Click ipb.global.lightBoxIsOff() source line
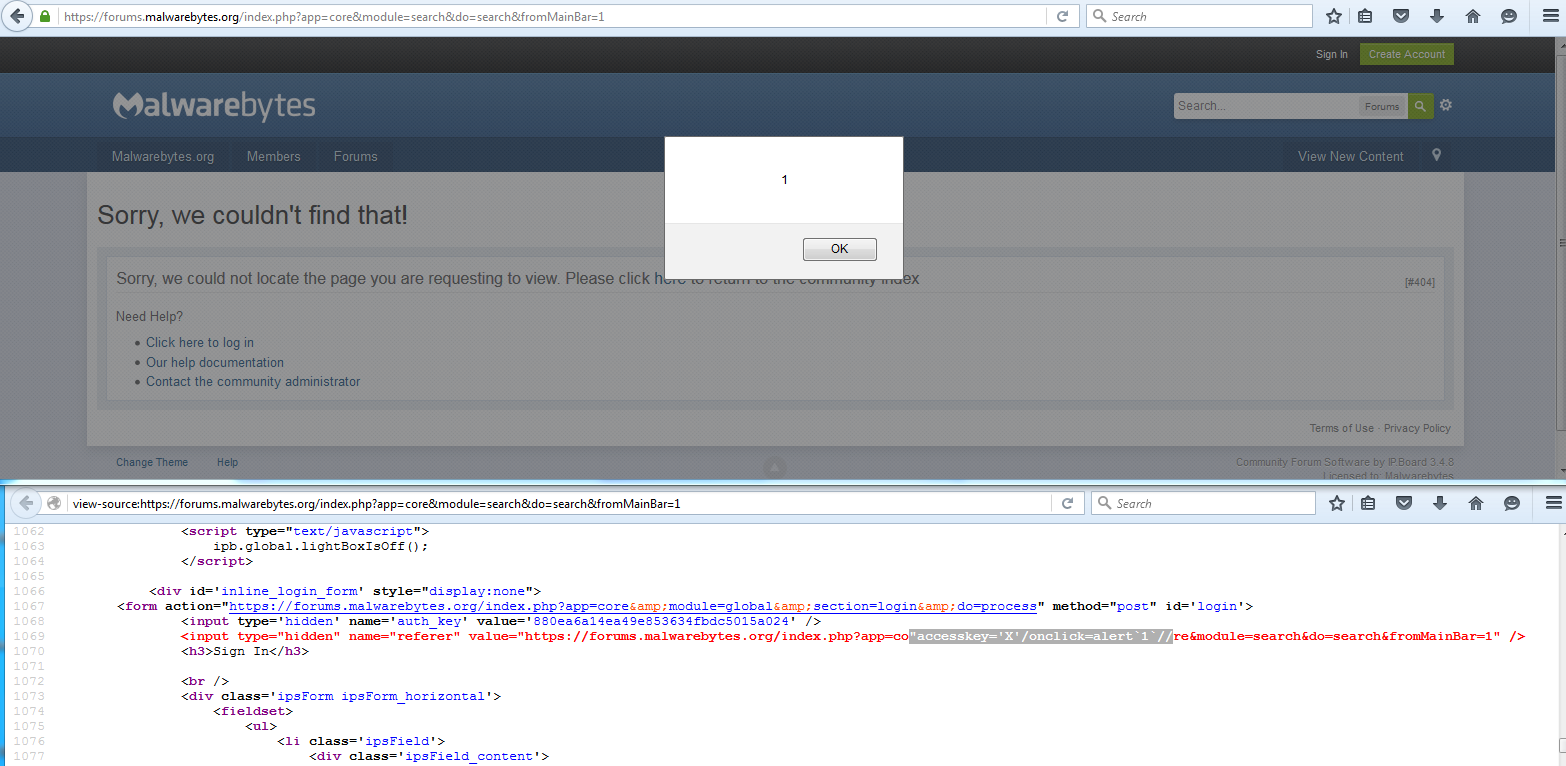 321,546
